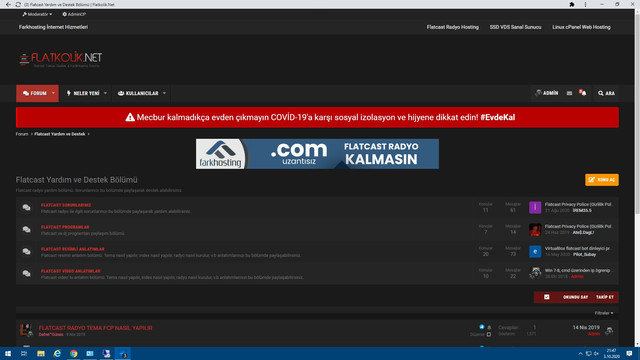Open the FLATCAST PROGRAMLAR subforum
640x360 pixels.
(65, 227)
